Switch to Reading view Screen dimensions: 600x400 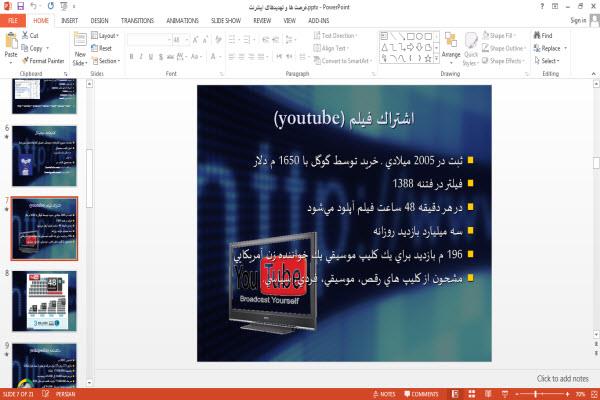coord(488,394)
